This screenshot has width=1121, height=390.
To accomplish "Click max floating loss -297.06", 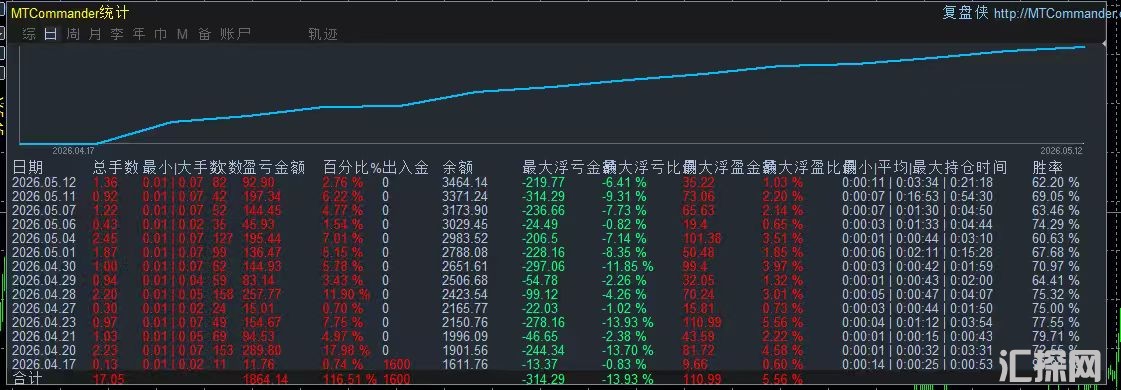I will point(543,266).
